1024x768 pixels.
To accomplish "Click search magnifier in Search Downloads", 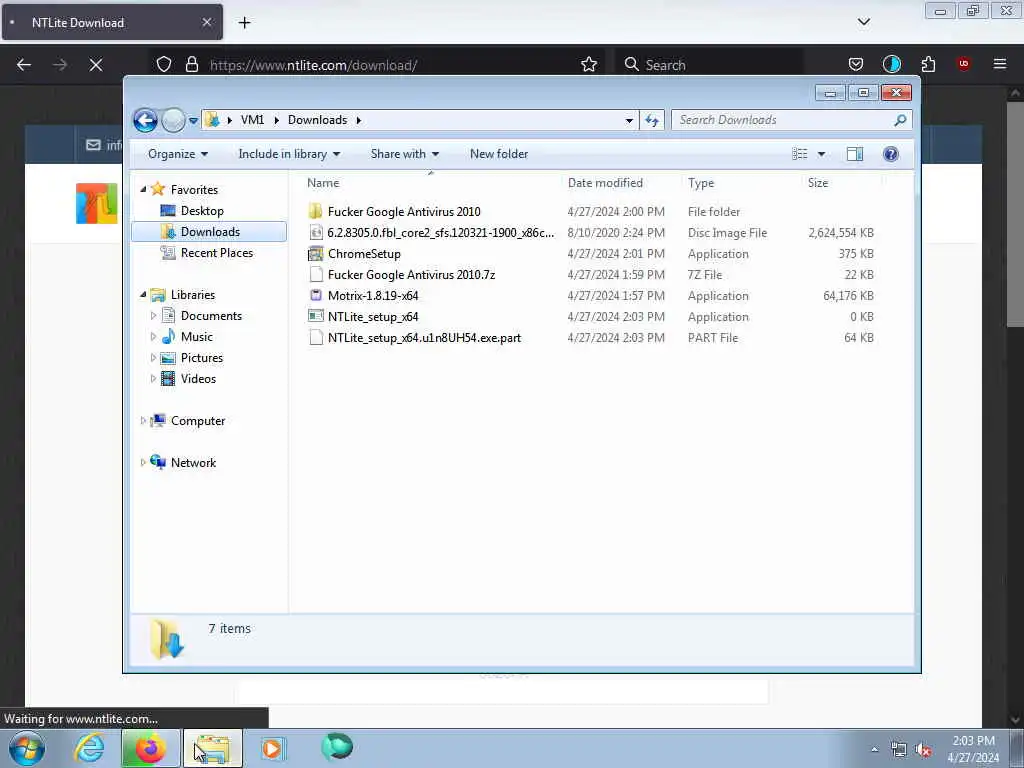I will click(x=900, y=120).
